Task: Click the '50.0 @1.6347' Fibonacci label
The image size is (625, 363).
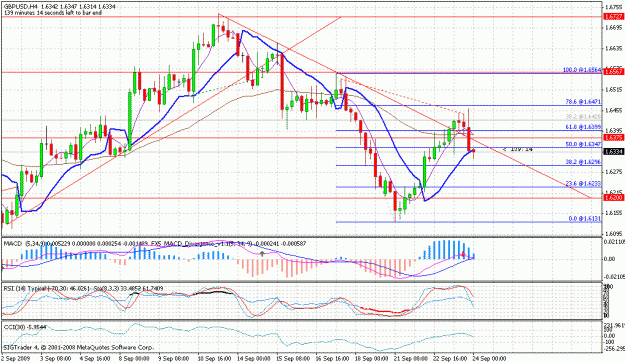Action: [583, 144]
